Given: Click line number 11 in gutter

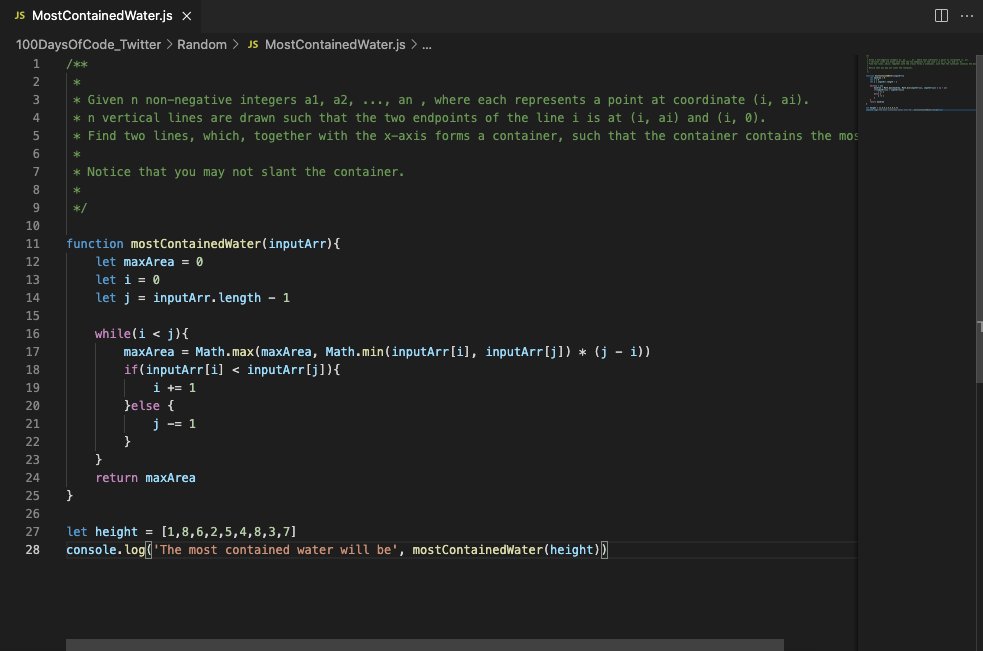Looking at the screenshot, I should (x=33, y=243).
